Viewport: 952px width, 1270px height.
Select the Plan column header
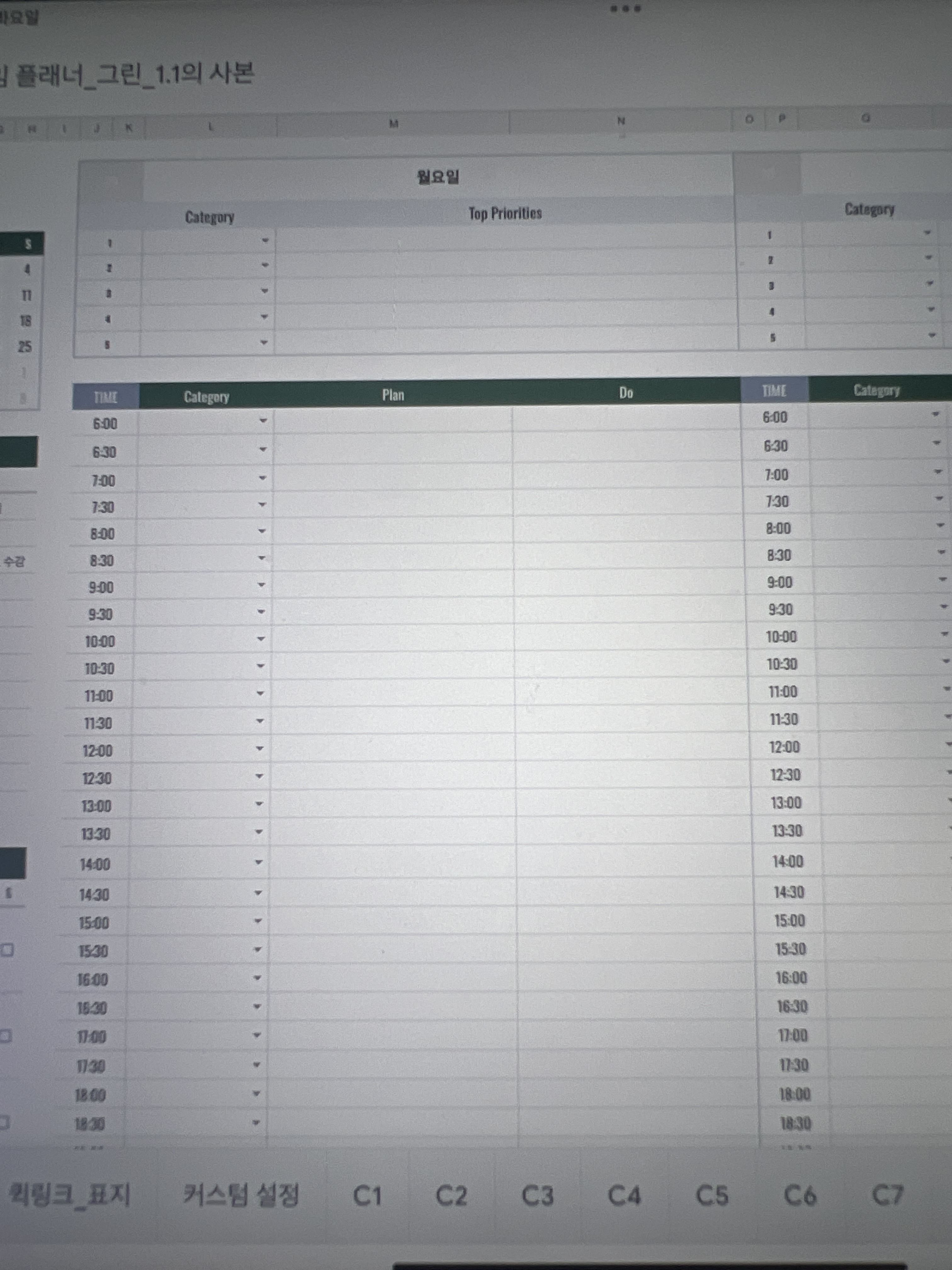coord(393,395)
